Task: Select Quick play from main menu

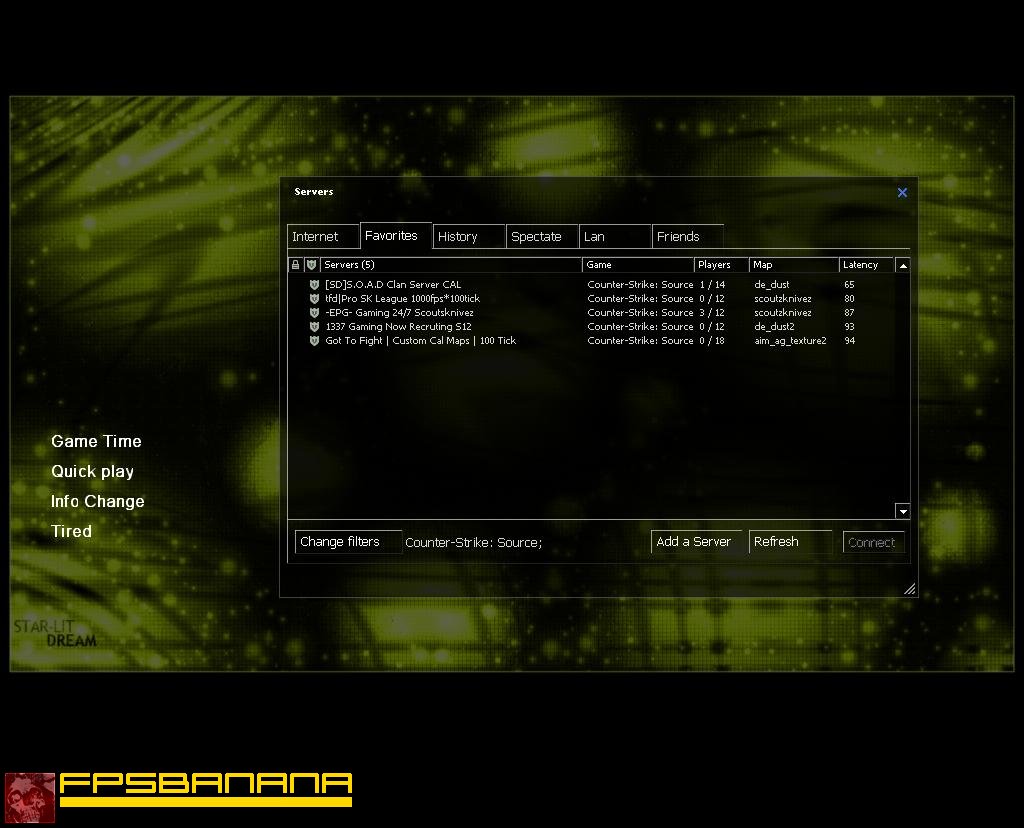Action: [92, 471]
